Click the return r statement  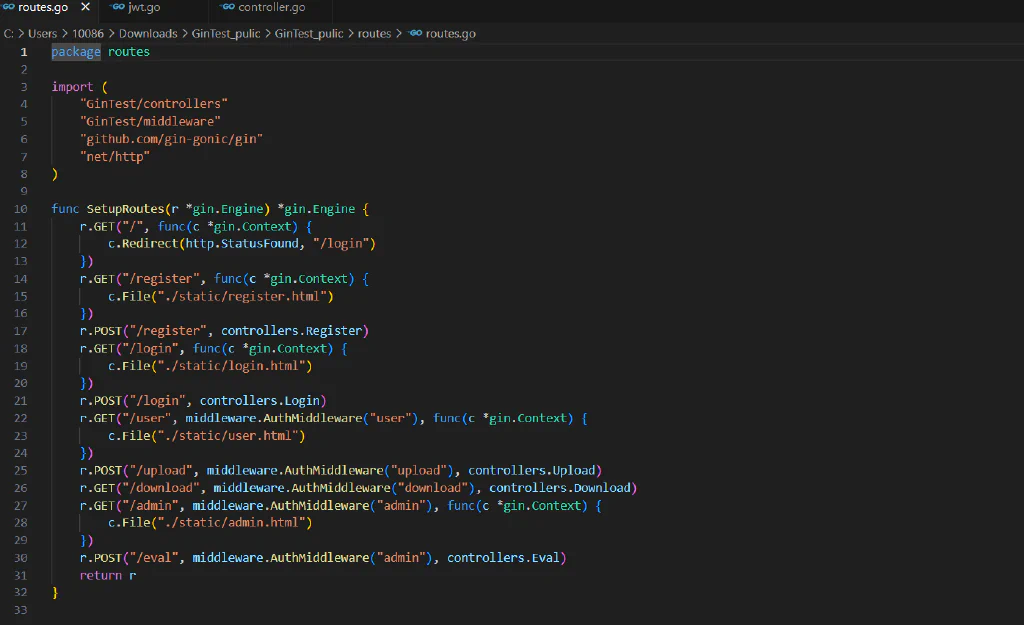108,575
